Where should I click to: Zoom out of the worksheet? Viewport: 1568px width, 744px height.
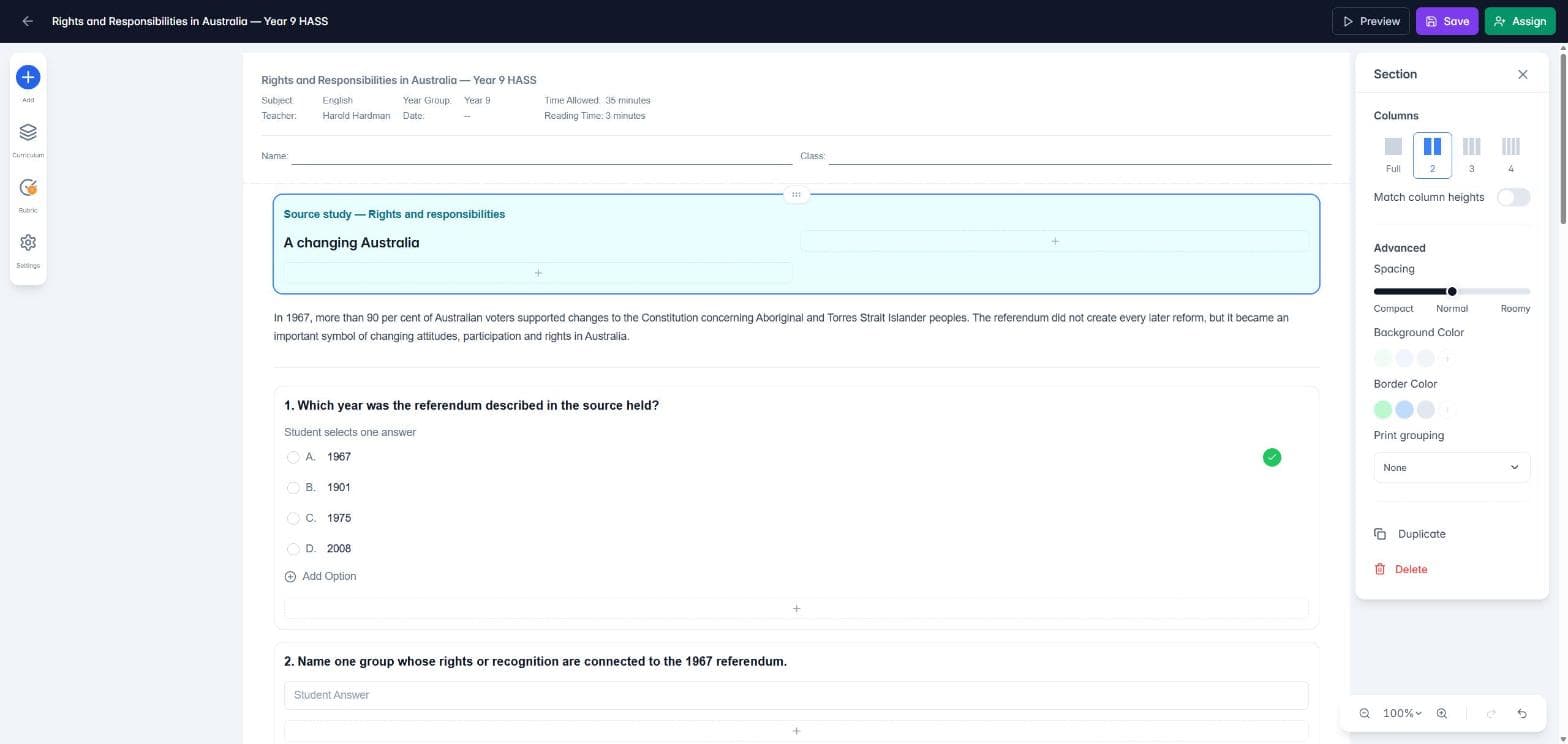pyautogui.click(x=1364, y=713)
